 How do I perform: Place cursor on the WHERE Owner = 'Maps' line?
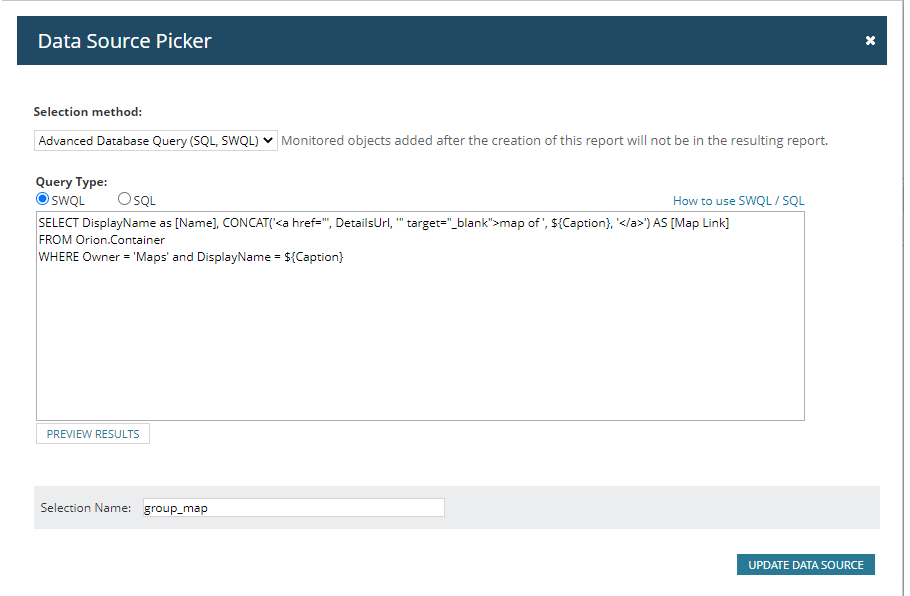(x=191, y=257)
